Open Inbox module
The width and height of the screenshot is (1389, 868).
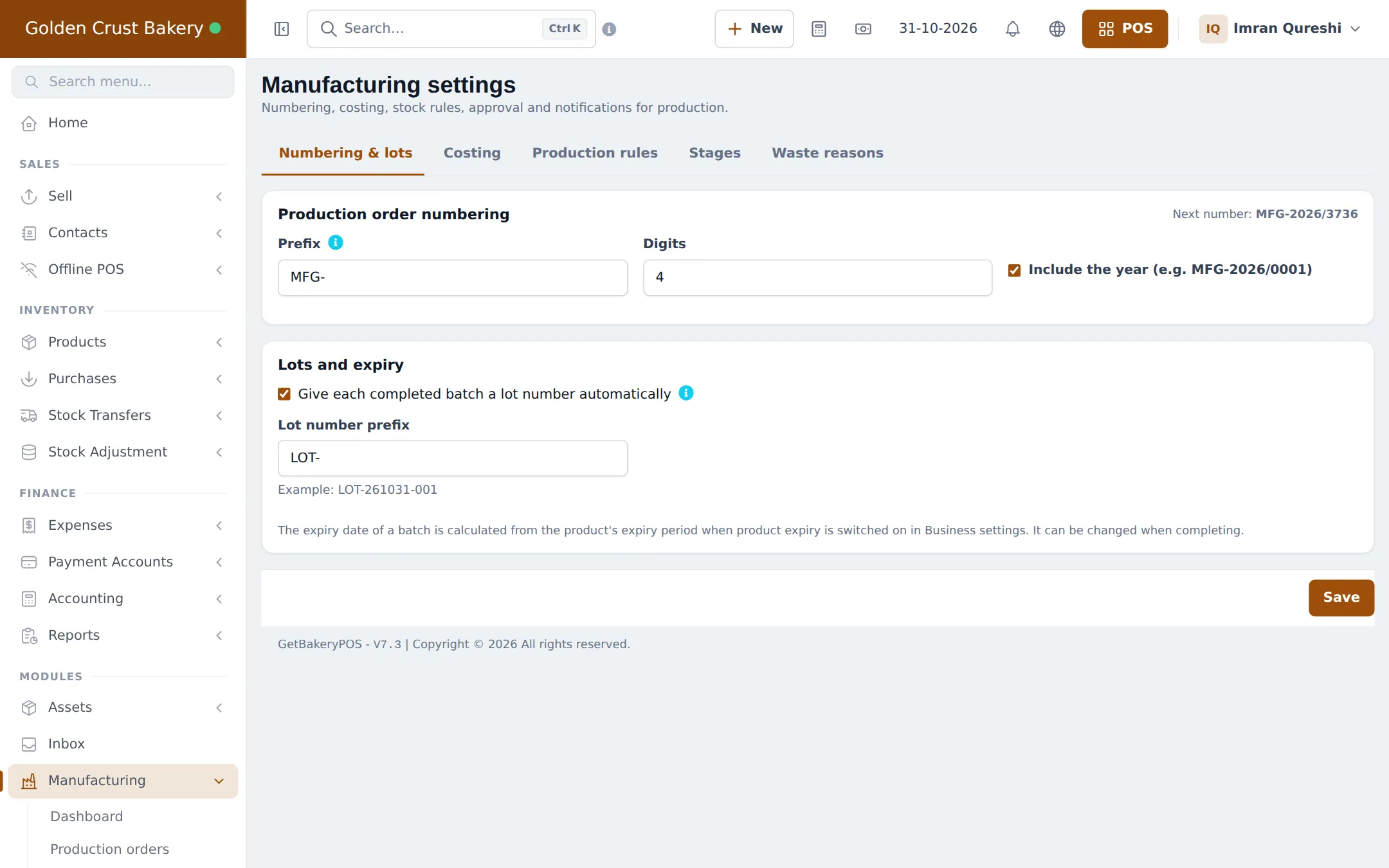coord(123,744)
